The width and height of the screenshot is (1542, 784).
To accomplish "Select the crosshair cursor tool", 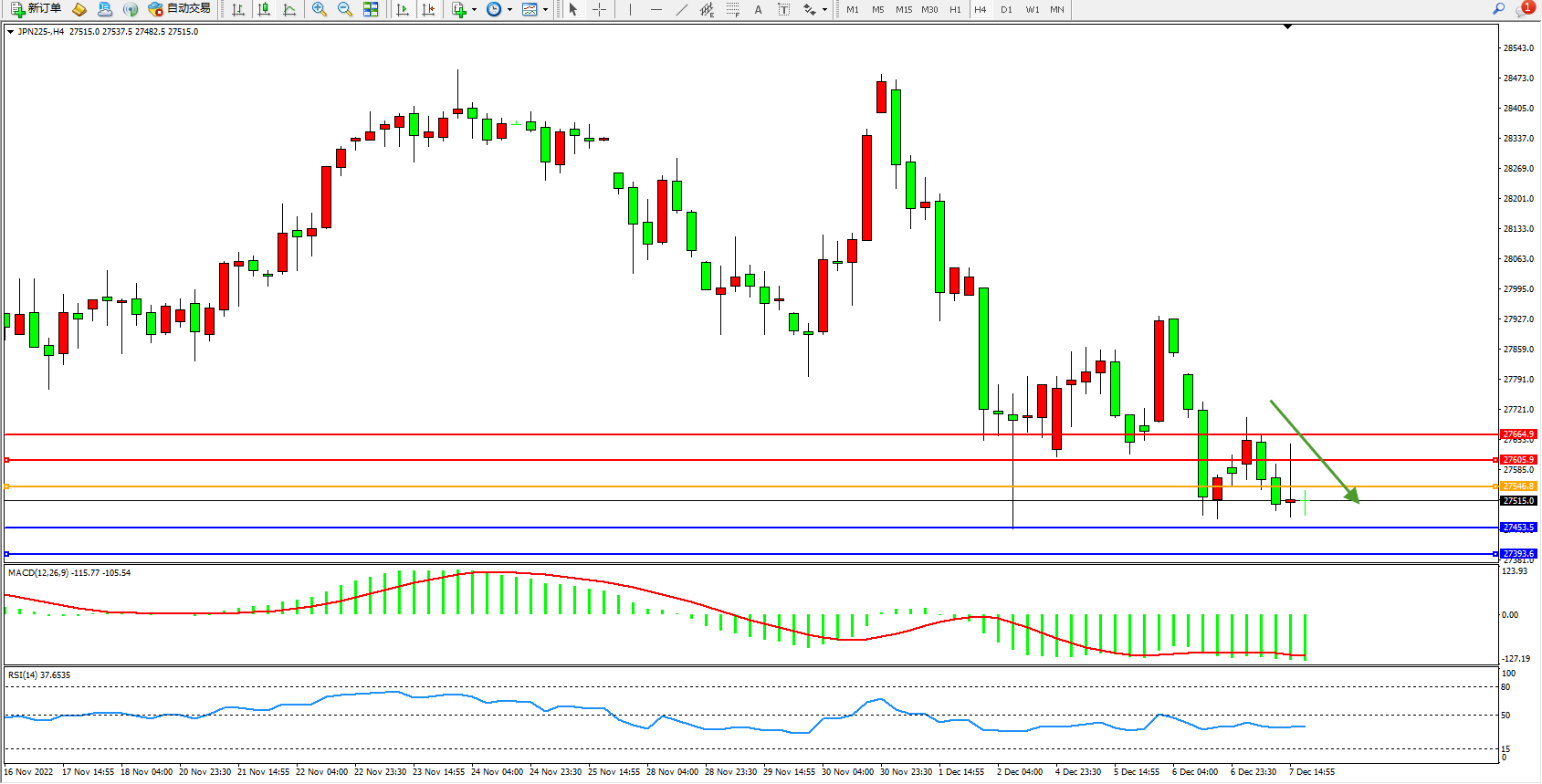I will (x=599, y=9).
